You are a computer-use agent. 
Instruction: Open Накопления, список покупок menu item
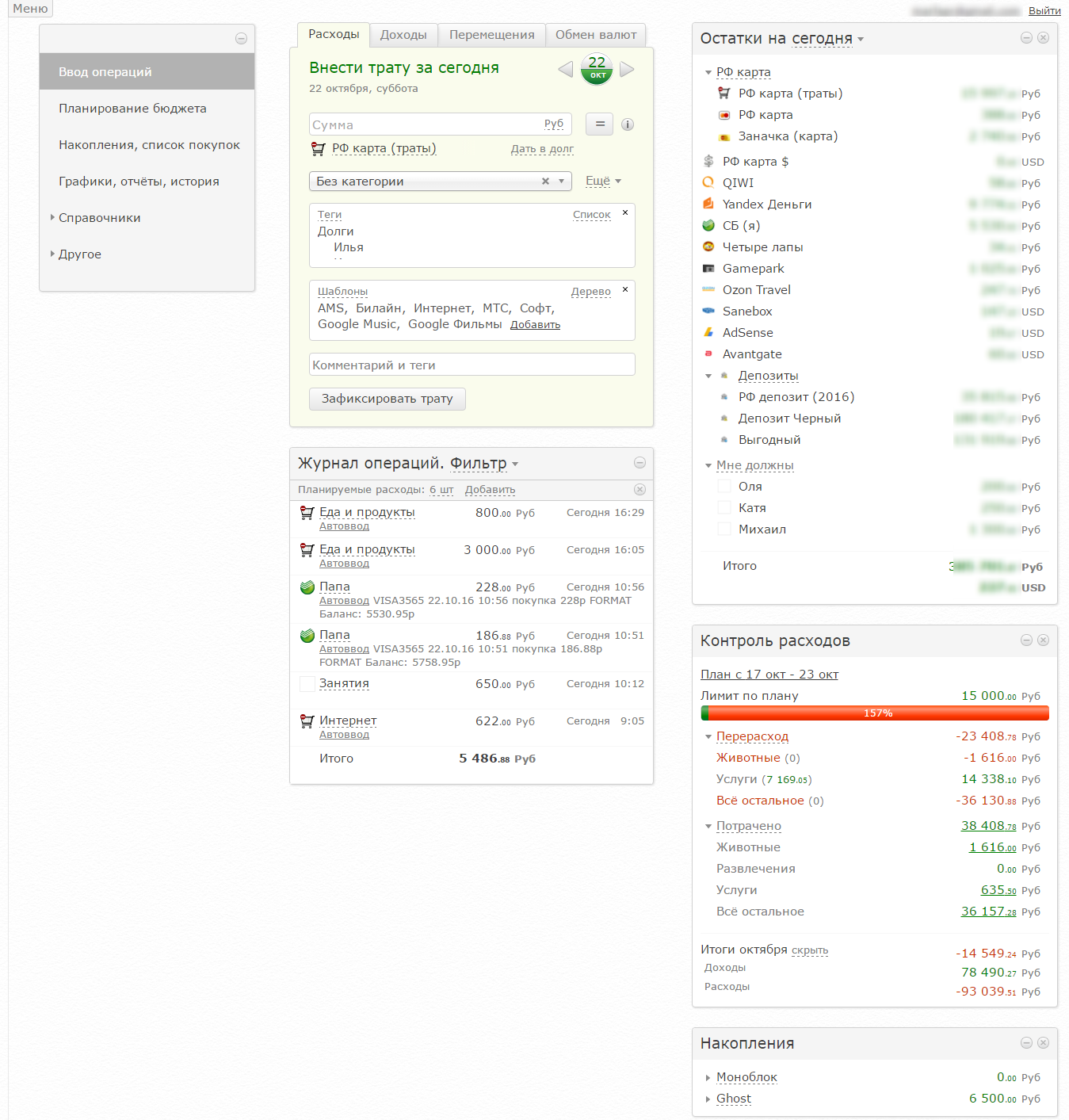pyautogui.click(x=147, y=145)
